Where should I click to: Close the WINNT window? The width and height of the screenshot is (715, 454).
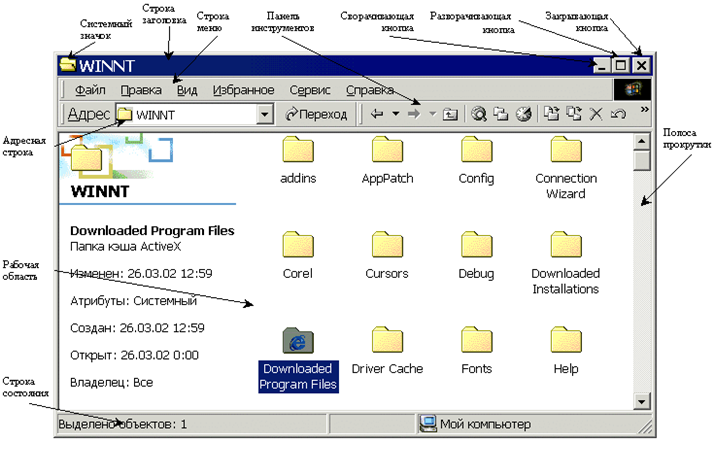coord(641,65)
